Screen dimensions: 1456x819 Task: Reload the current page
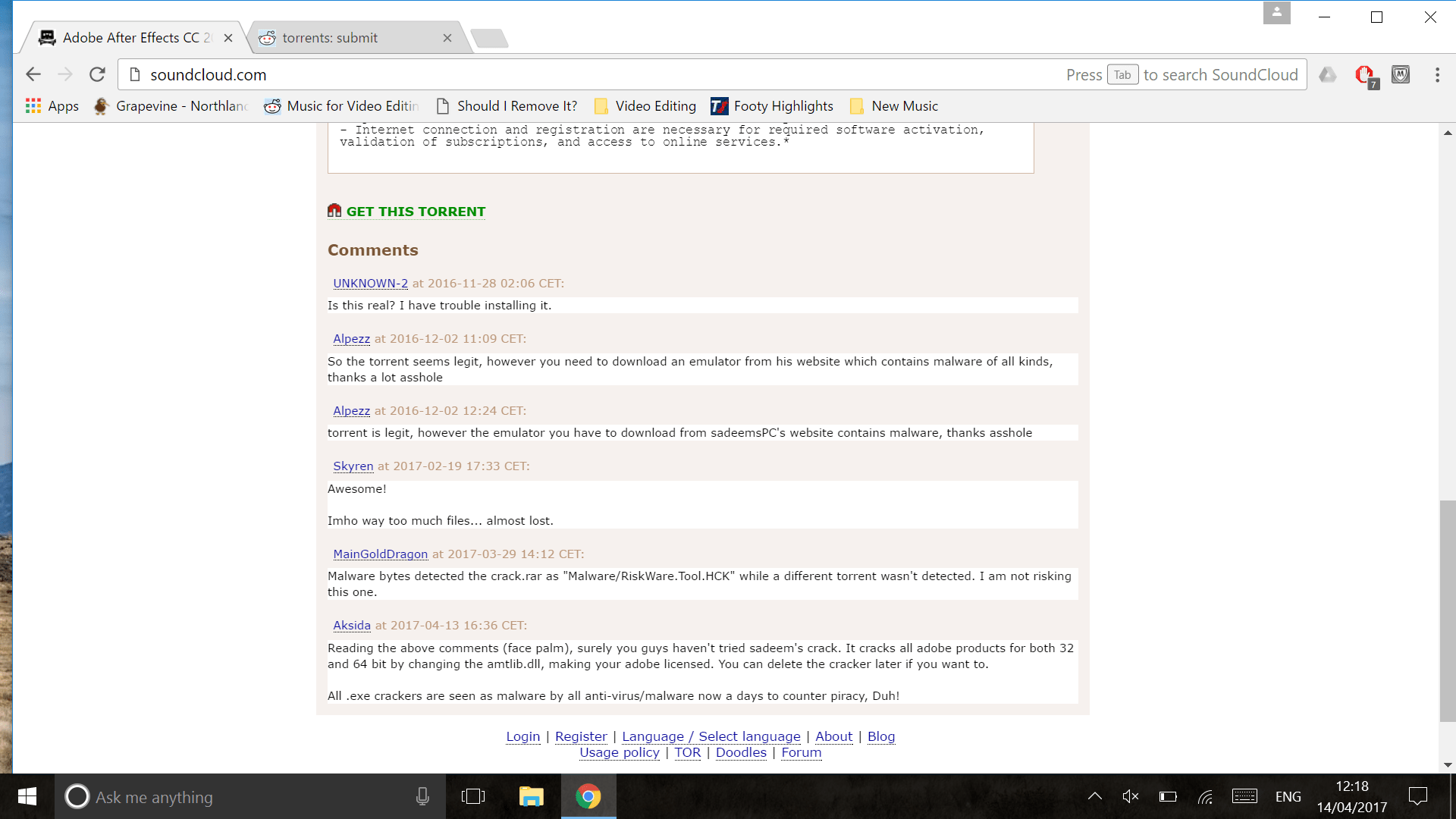[97, 74]
